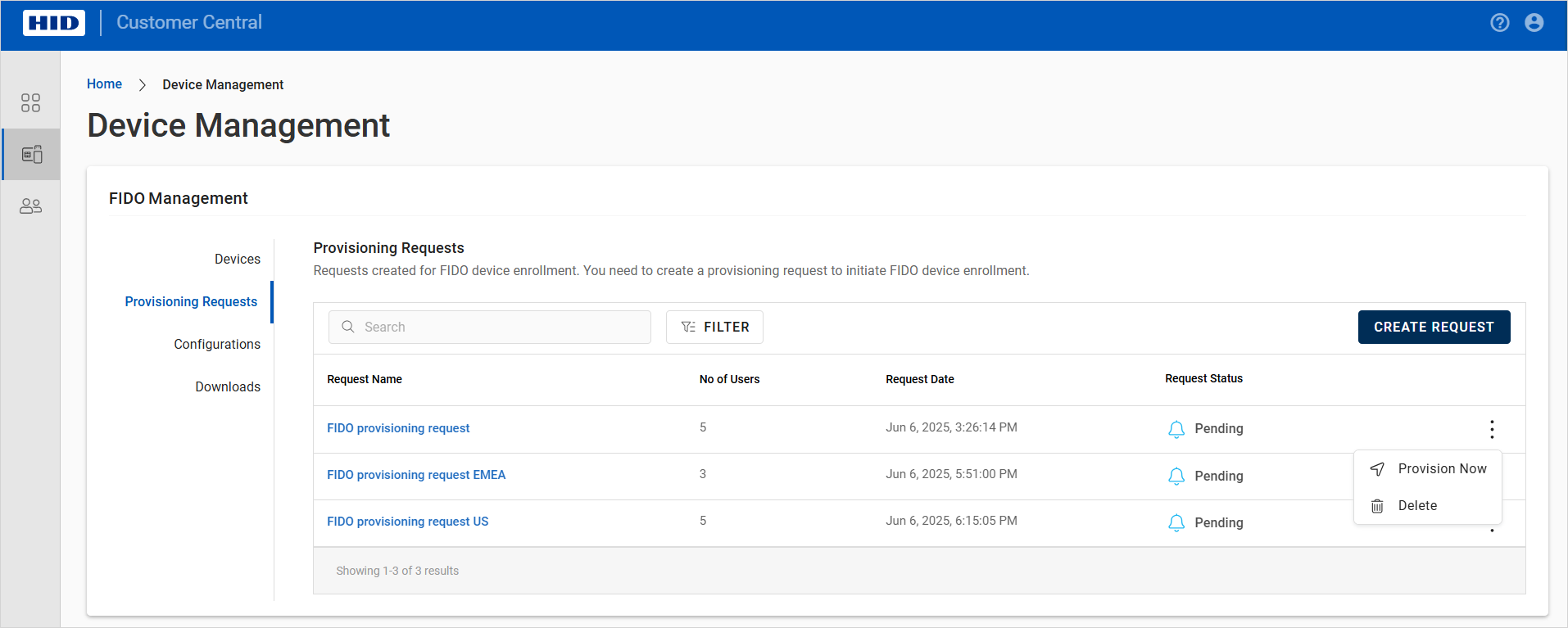Open the user account profile icon
The width and height of the screenshot is (1568, 628).
pos(1534,23)
